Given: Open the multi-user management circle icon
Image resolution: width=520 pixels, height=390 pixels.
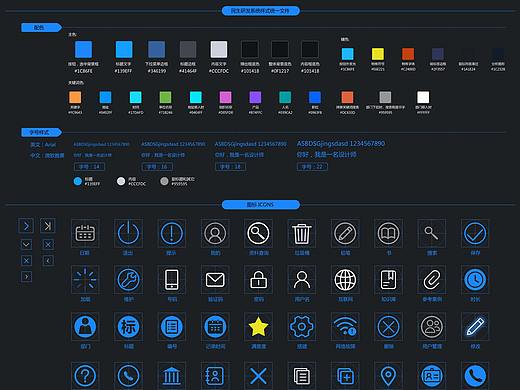Looking at the screenshot, I should (432, 326).
